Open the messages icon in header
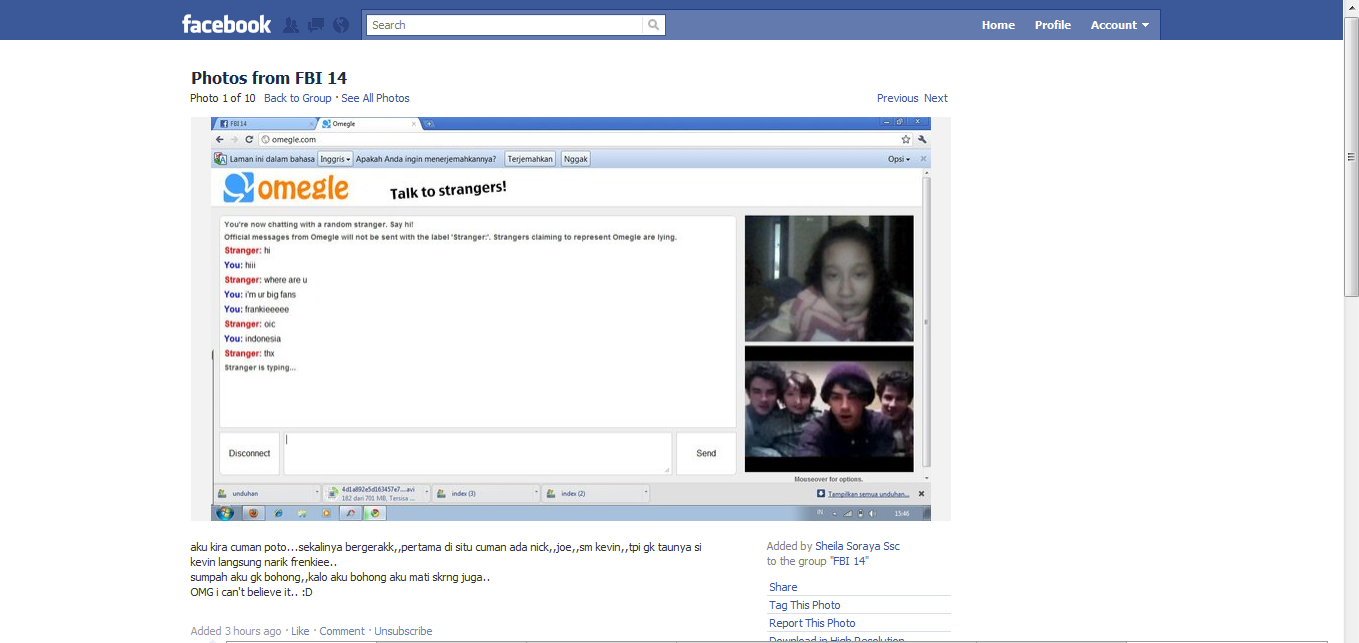 316,25
